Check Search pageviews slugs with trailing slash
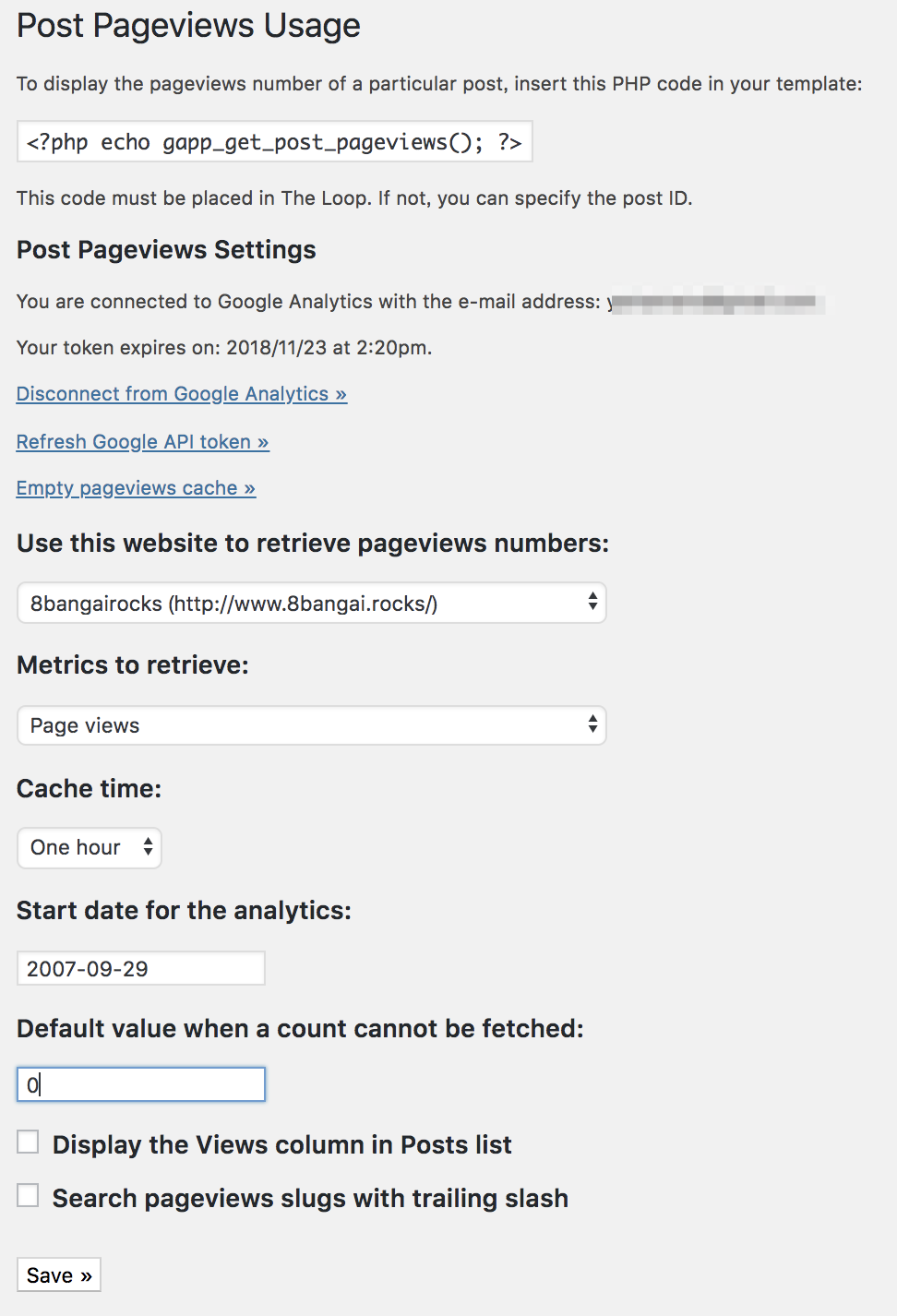 [x=29, y=1196]
